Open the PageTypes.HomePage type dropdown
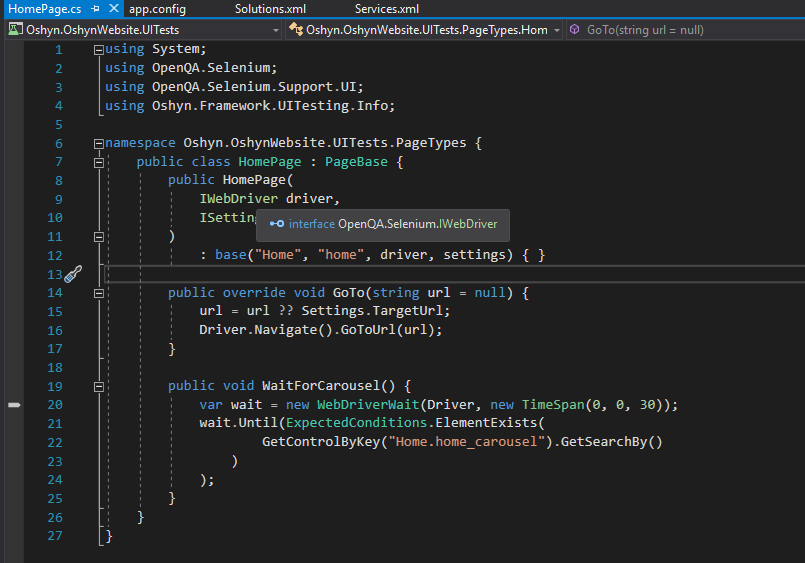Screen dimensions: 805x563 (x=555, y=30)
